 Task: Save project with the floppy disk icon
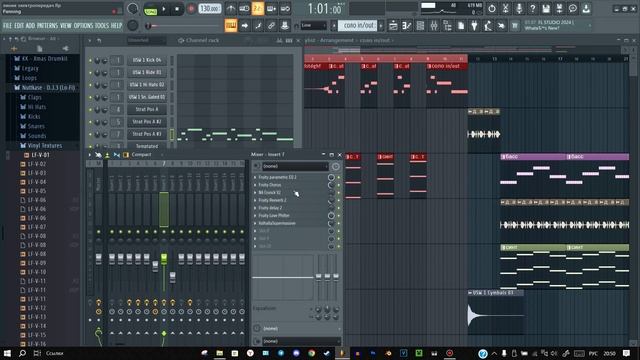point(546,8)
